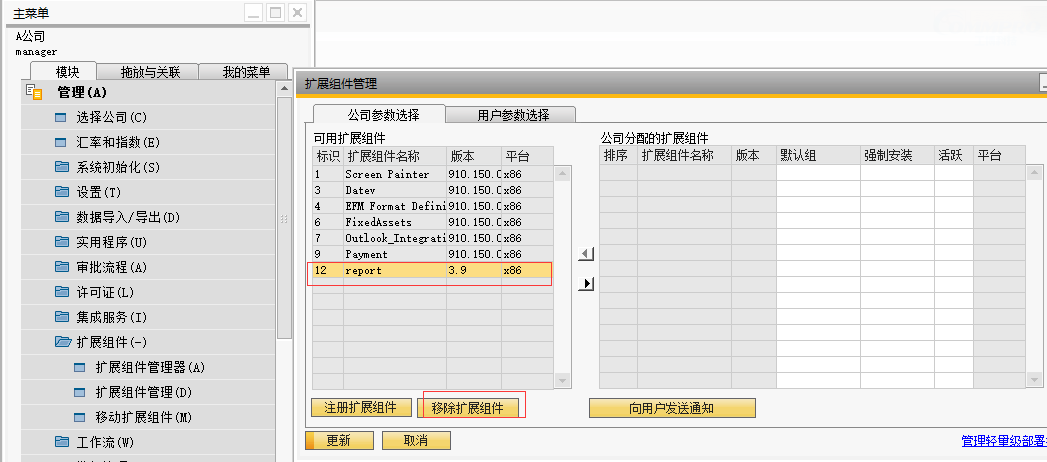The width and height of the screenshot is (1047, 462).
Task: Switch to the 拖放与关联 tab
Action: (x=150, y=72)
